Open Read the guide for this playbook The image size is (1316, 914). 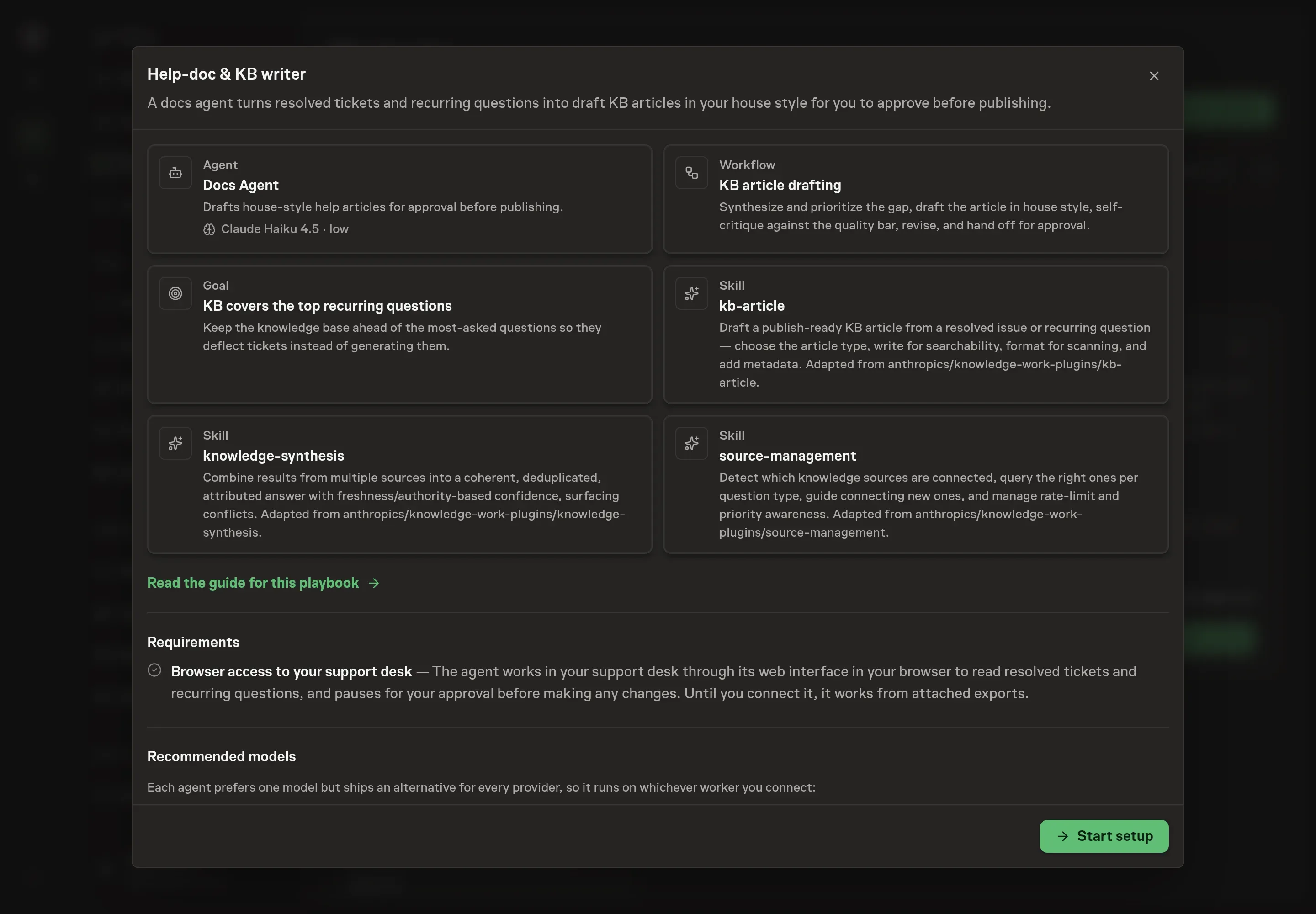(253, 583)
